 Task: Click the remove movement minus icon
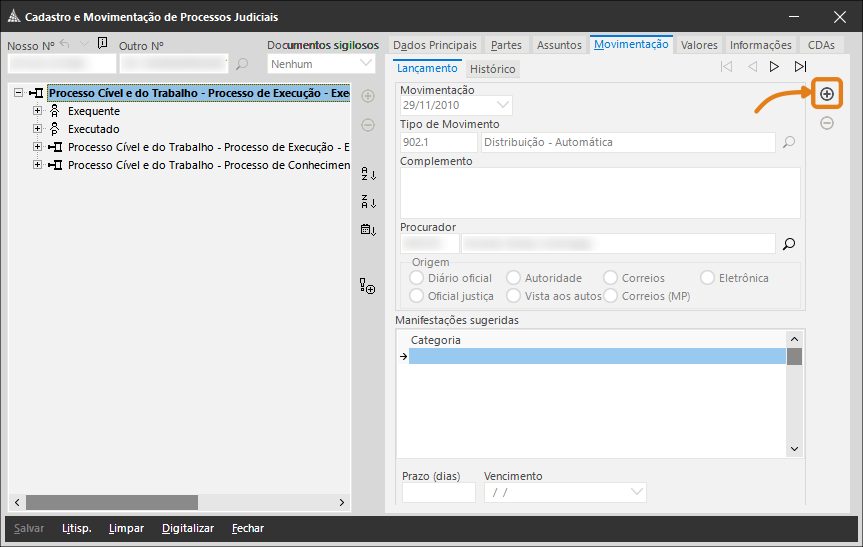(827, 123)
